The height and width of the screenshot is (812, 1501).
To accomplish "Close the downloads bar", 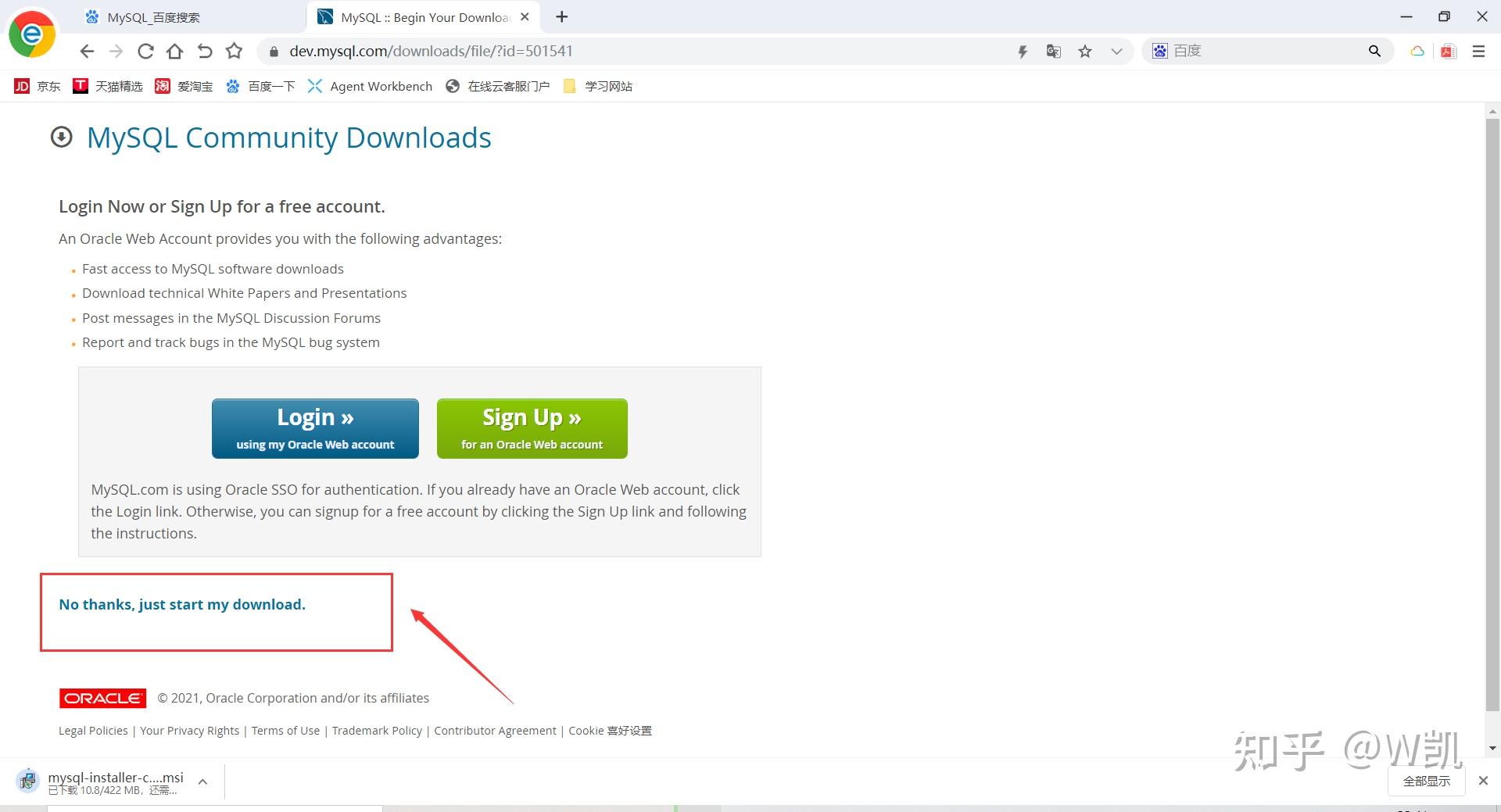I will click(x=1483, y=781).
